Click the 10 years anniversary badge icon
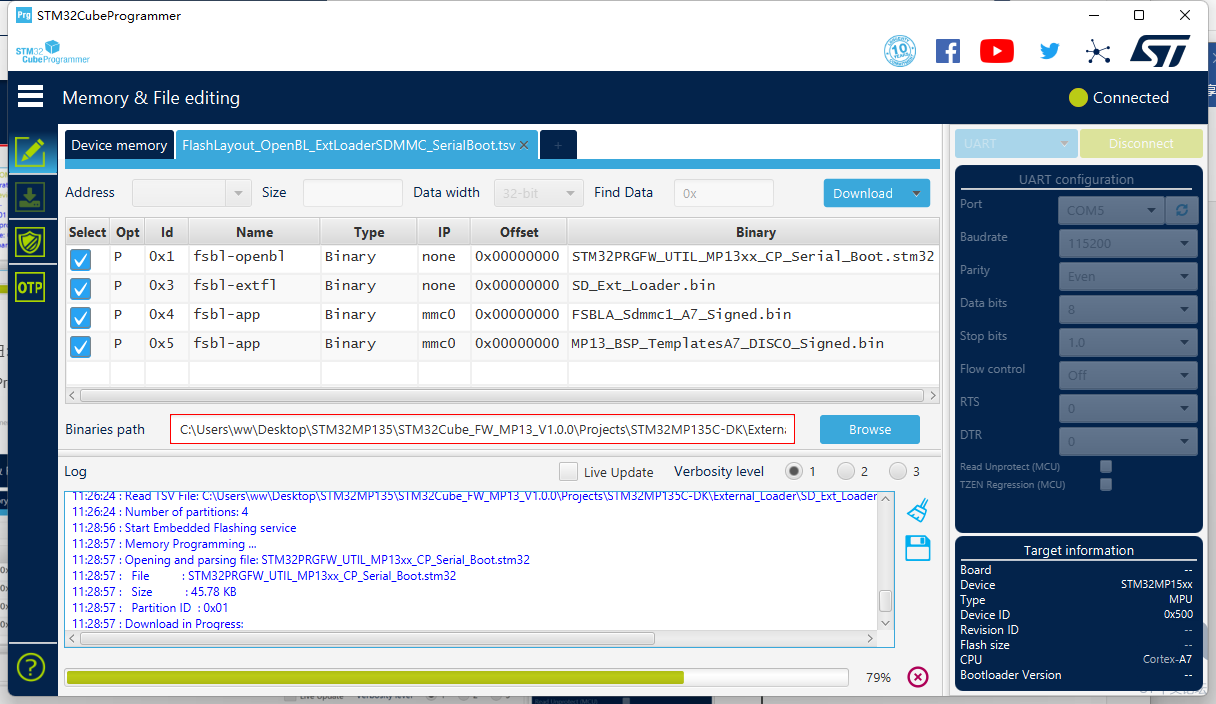Image resolution: width=1216 pixels, height=704 pixels. tap(900, 51)
